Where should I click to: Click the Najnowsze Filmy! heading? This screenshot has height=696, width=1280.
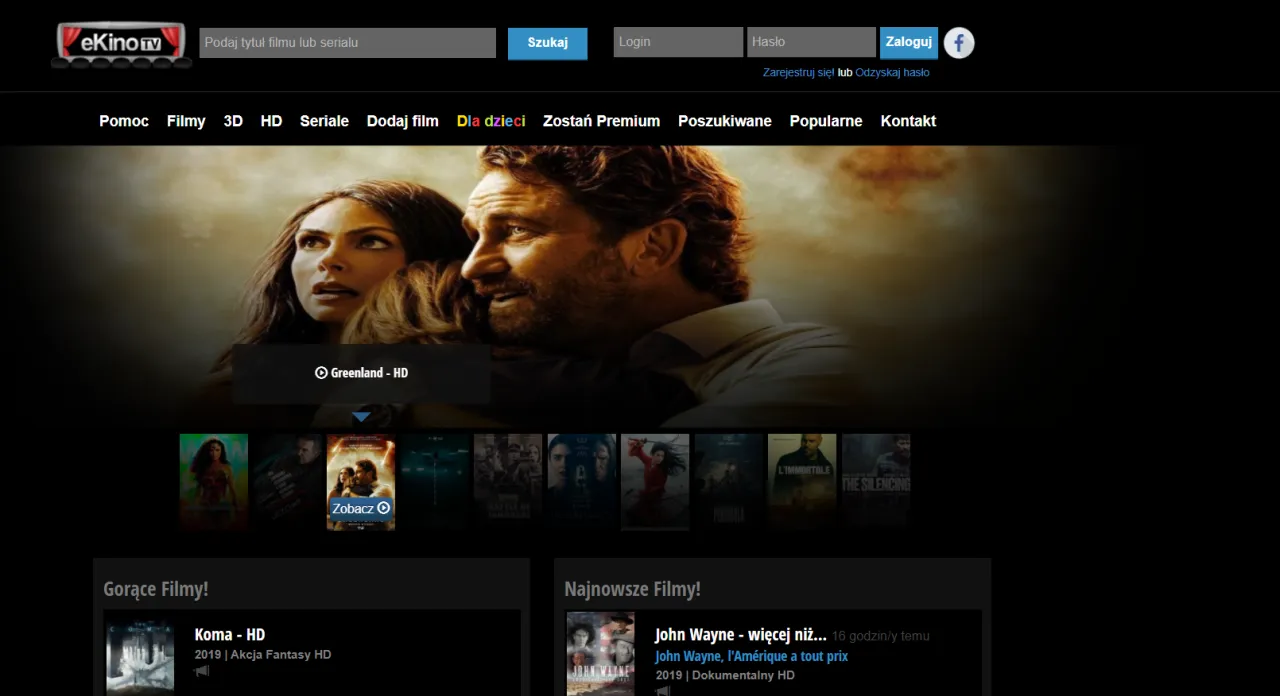[x=632, y=589]
